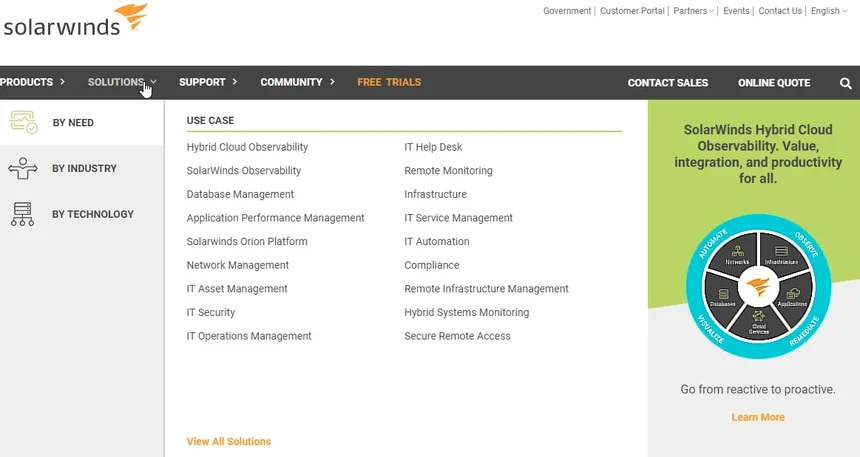860x457 pixels.
Task: Open the English language dropdown
Action: click(829, 11)
